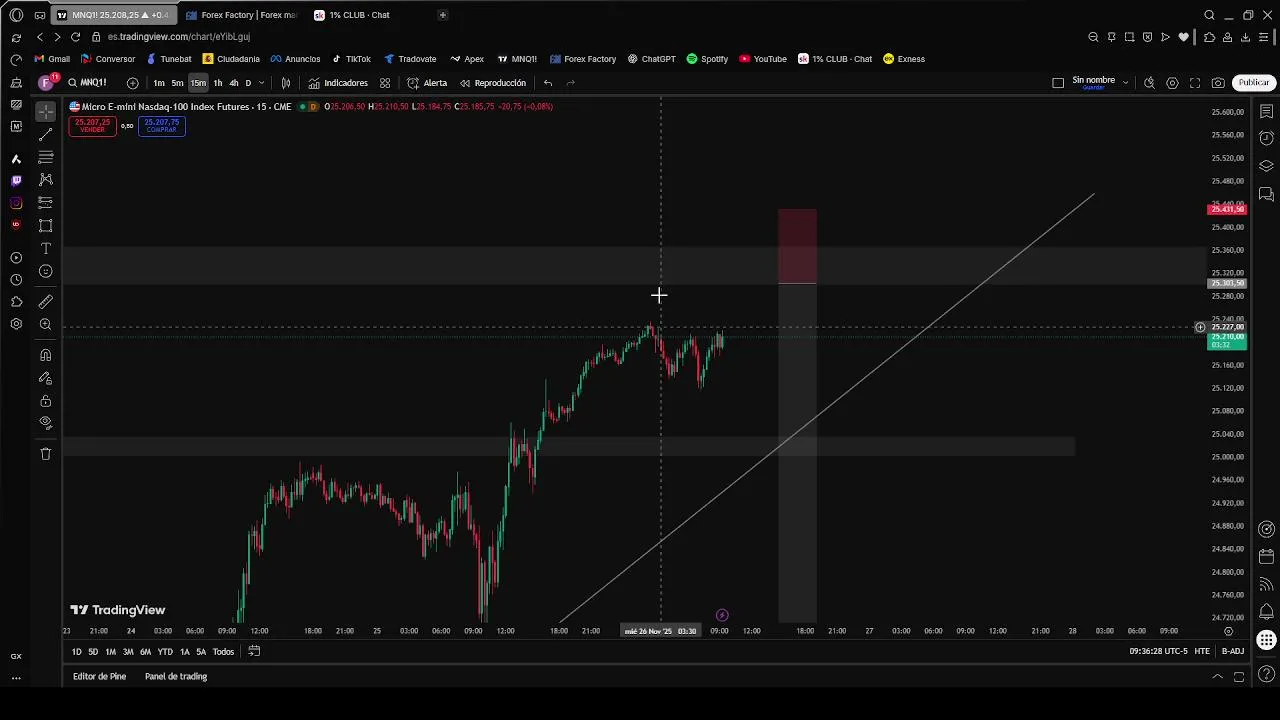
Task: Expand the timeframe interval dropdown arrow
Action: coord(262,83)
